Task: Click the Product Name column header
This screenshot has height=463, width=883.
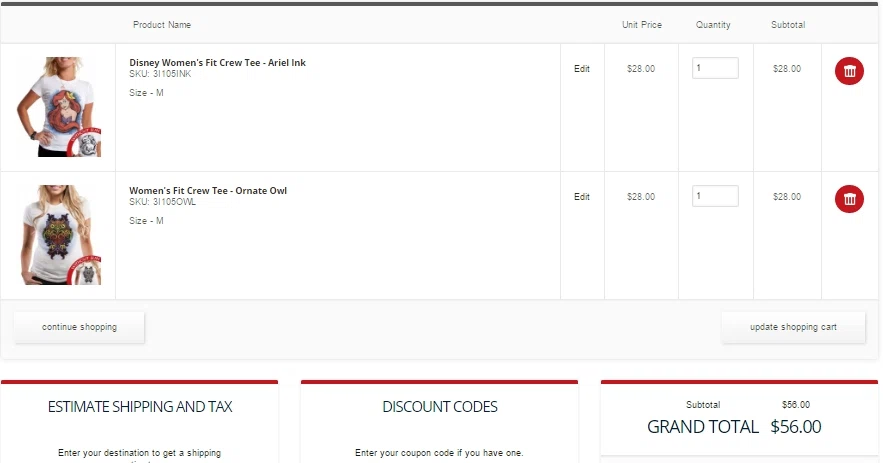Action: point(162,25)
